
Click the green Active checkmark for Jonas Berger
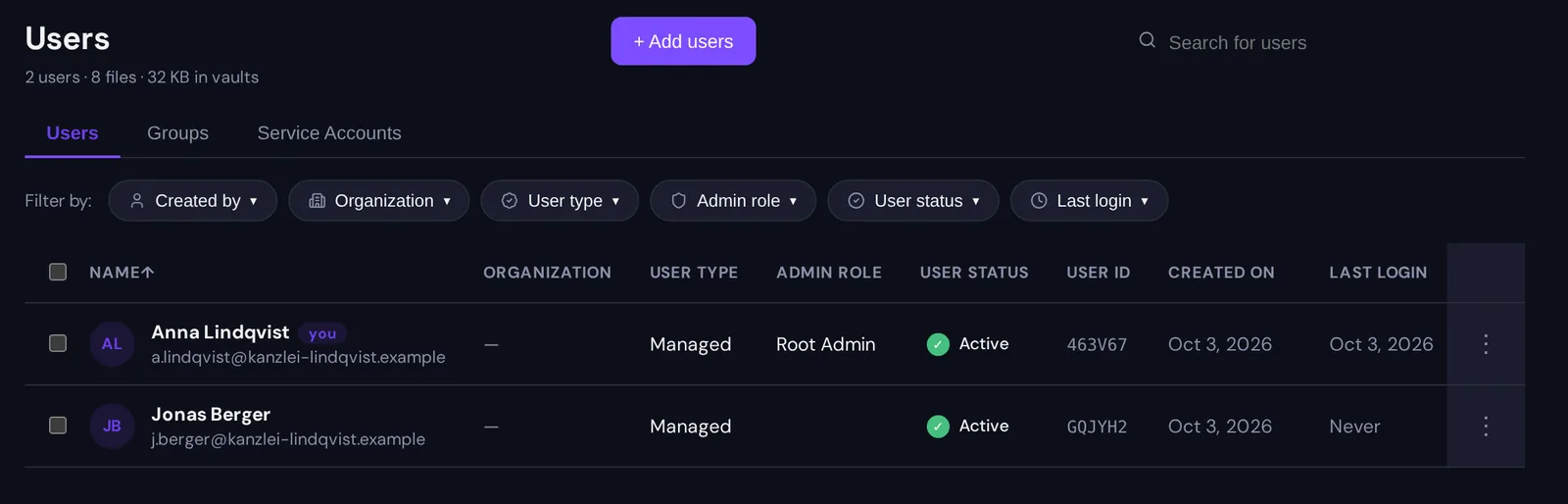point(938,427)
